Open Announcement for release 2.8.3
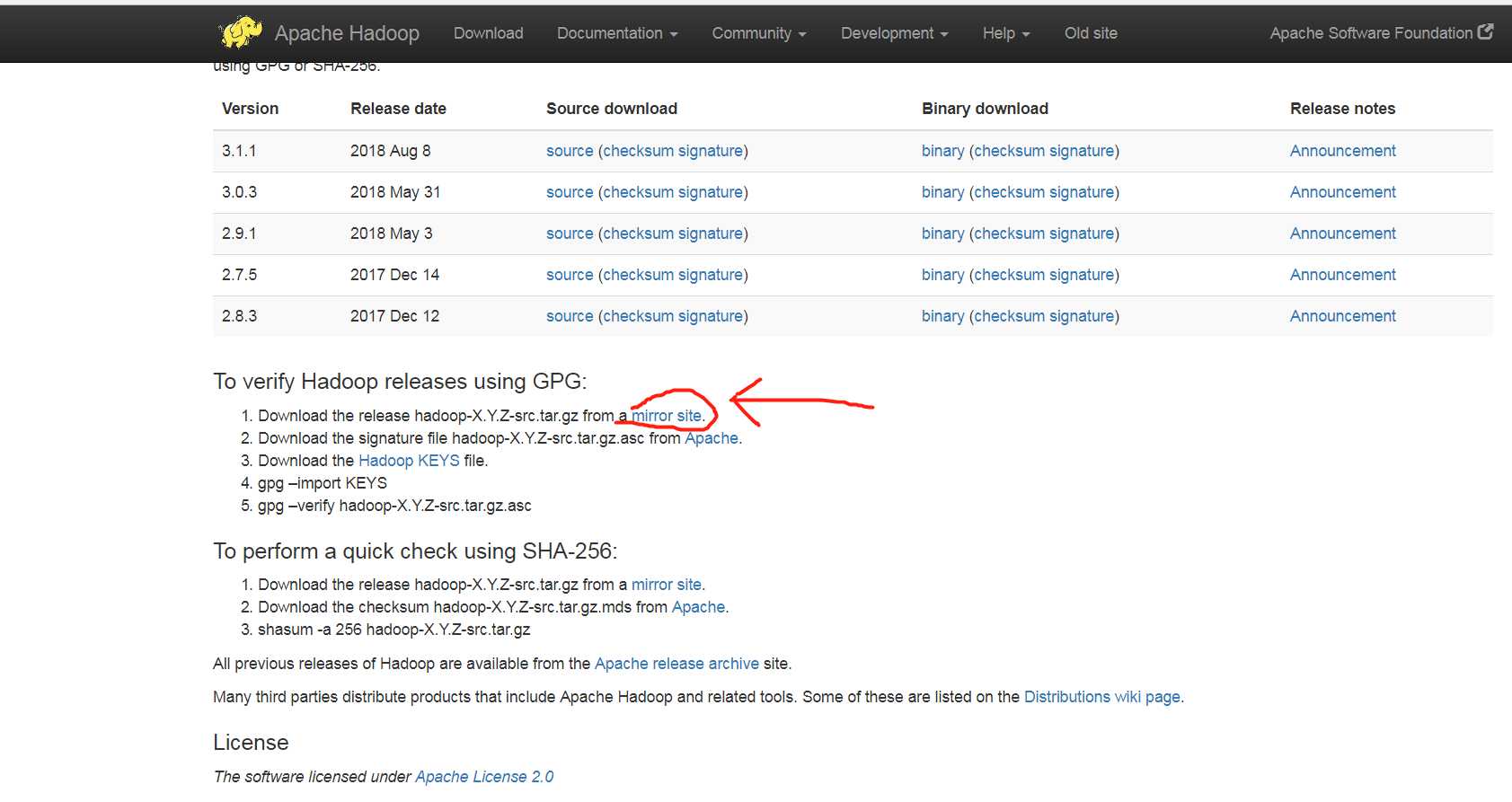 (1342, 316)
